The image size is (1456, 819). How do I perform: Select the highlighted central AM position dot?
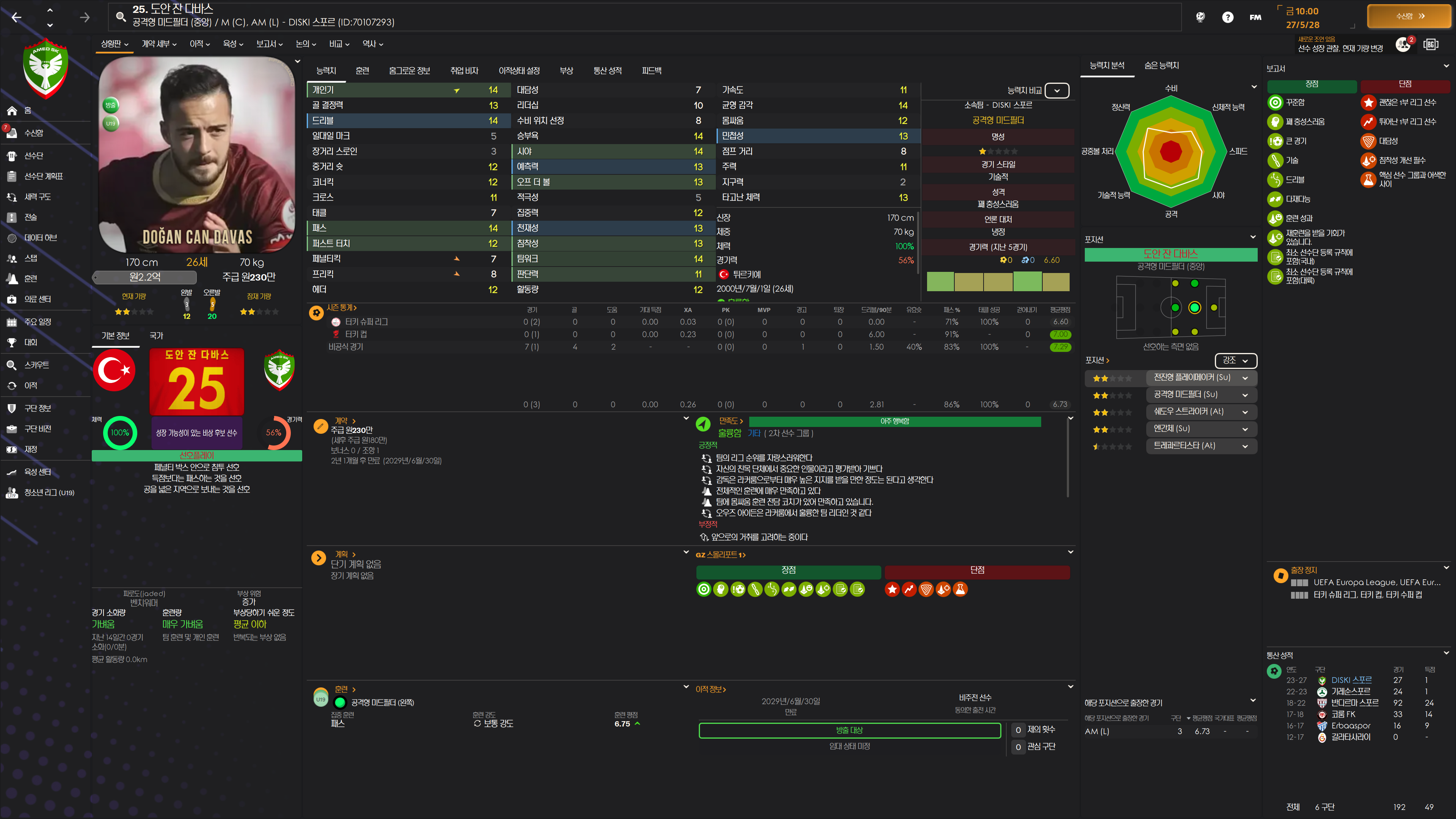(x=1194, y=308)
